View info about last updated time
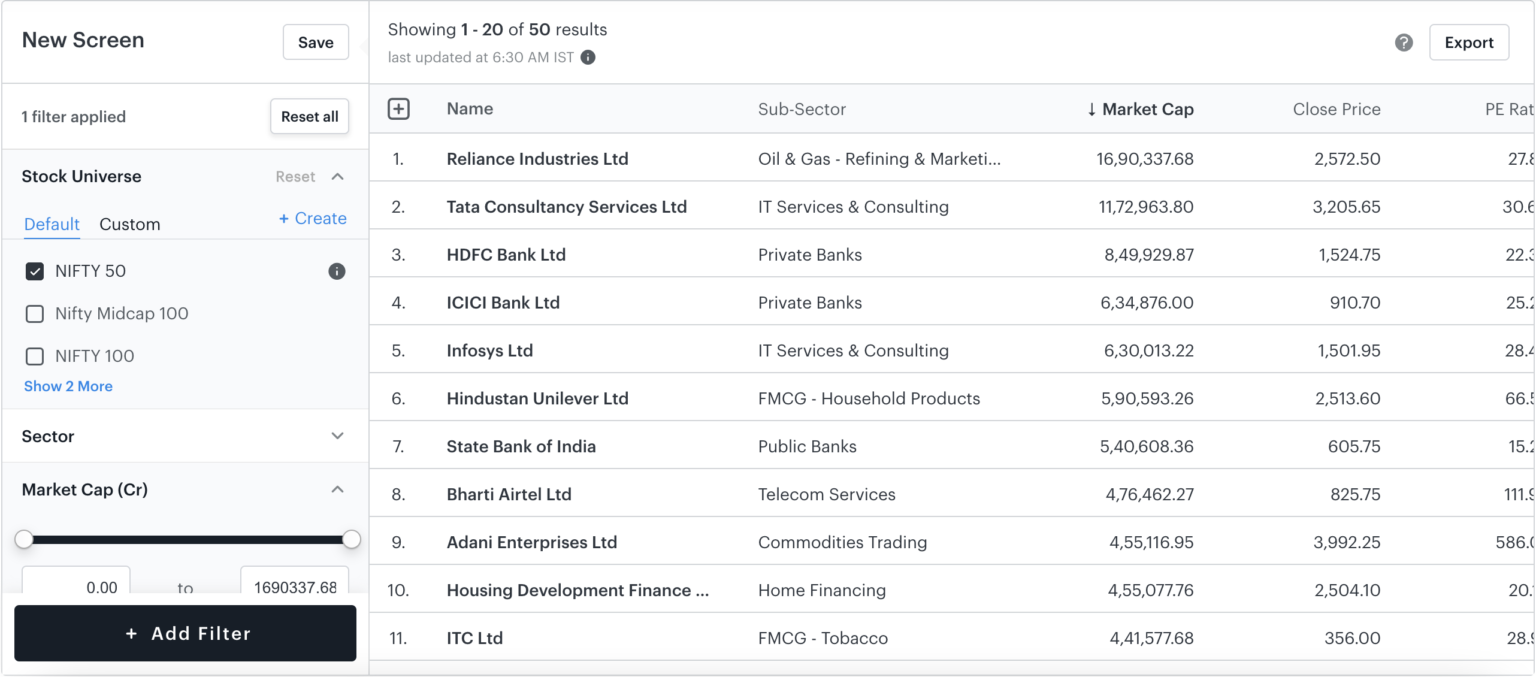 [588, 57]
